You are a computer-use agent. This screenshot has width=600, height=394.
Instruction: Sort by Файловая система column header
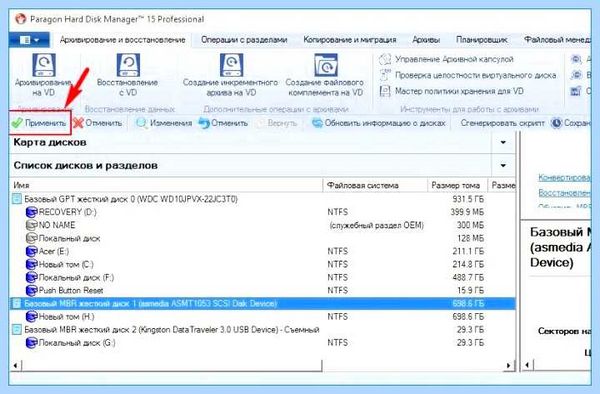pos(375,185)
